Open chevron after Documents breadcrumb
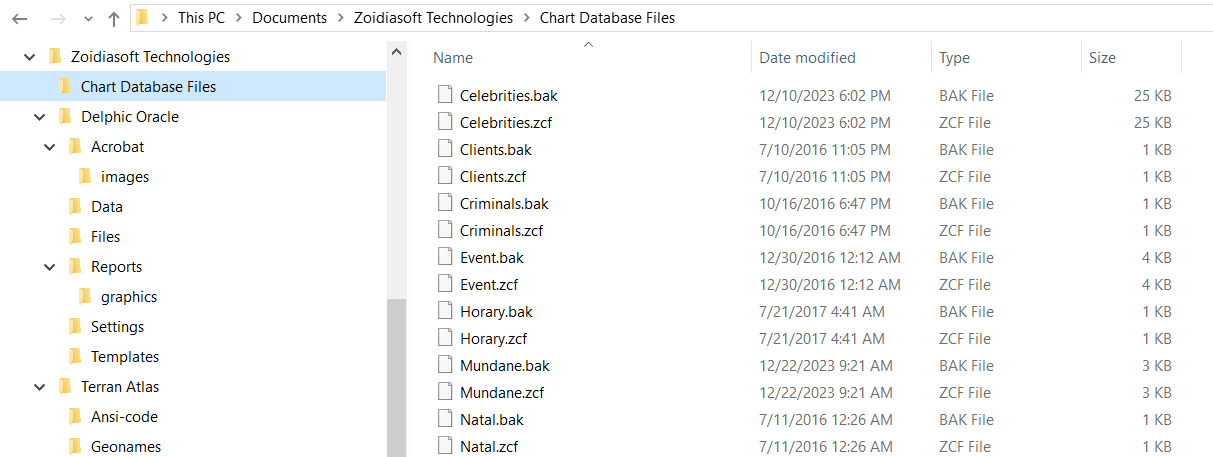This screenshot has height=457, width=1213. click(340, 18)
